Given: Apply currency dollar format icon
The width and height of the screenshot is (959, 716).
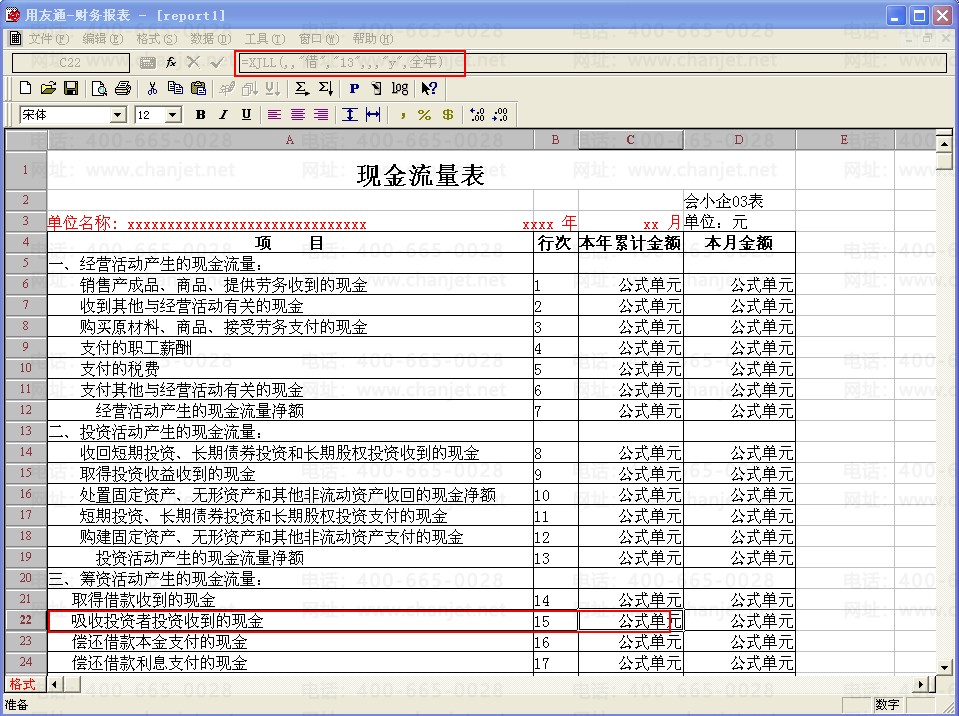Looking at the screenshot, I should [x=448, y=114].
